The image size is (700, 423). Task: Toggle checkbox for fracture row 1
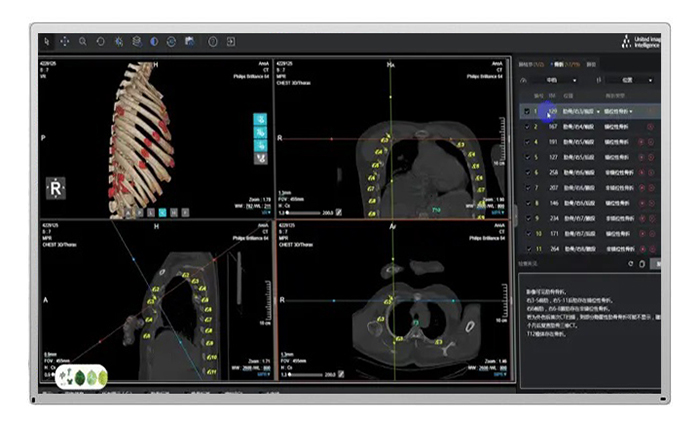tap(527, 112)
